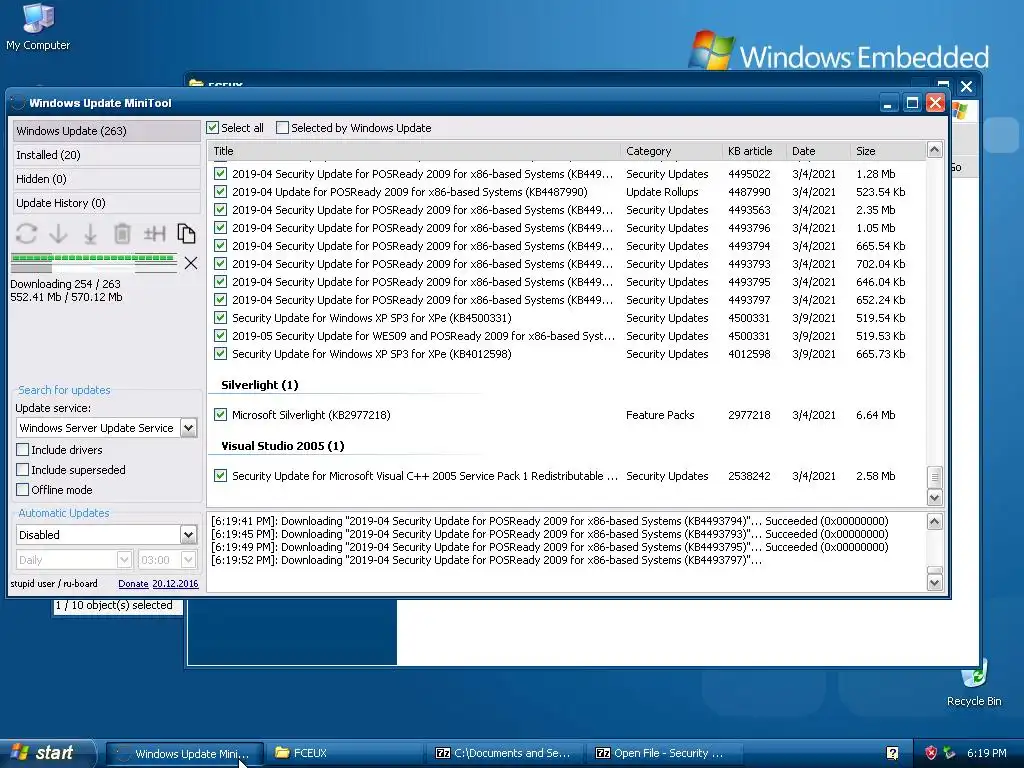Screen dimensions: 1024x768
Task: Click the help question mark tray icon
Action: pos(892,753)
